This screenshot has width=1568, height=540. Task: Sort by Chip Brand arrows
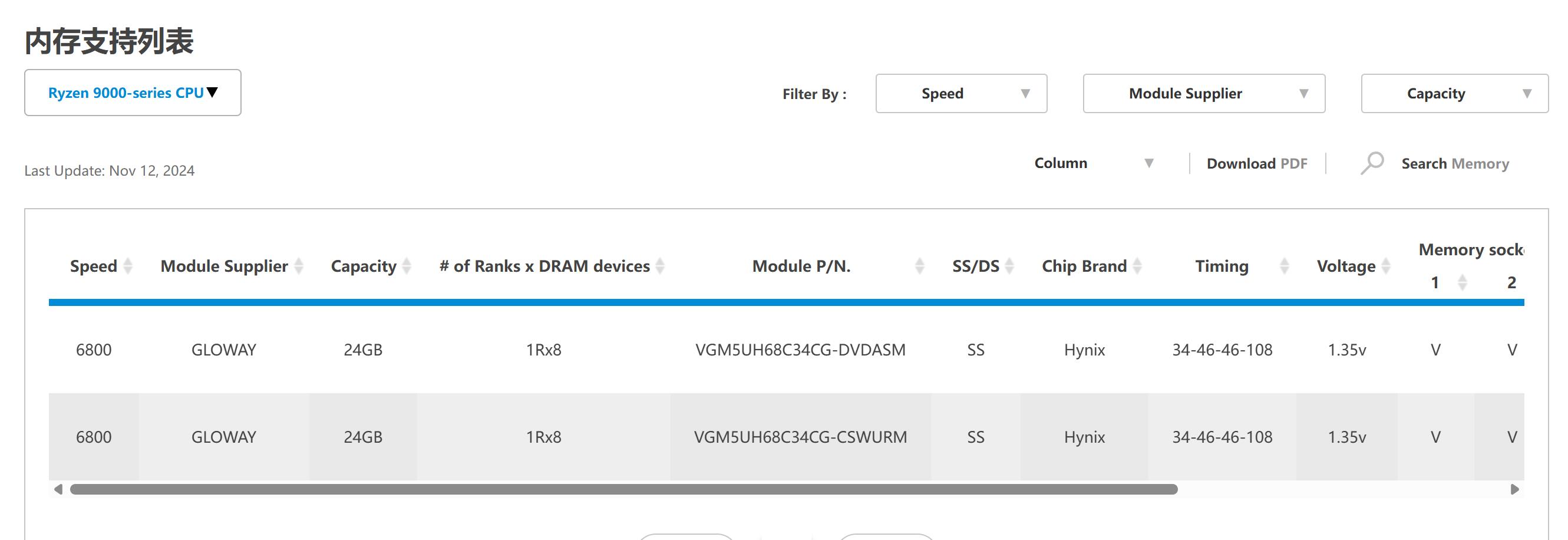coord(1137,266)
